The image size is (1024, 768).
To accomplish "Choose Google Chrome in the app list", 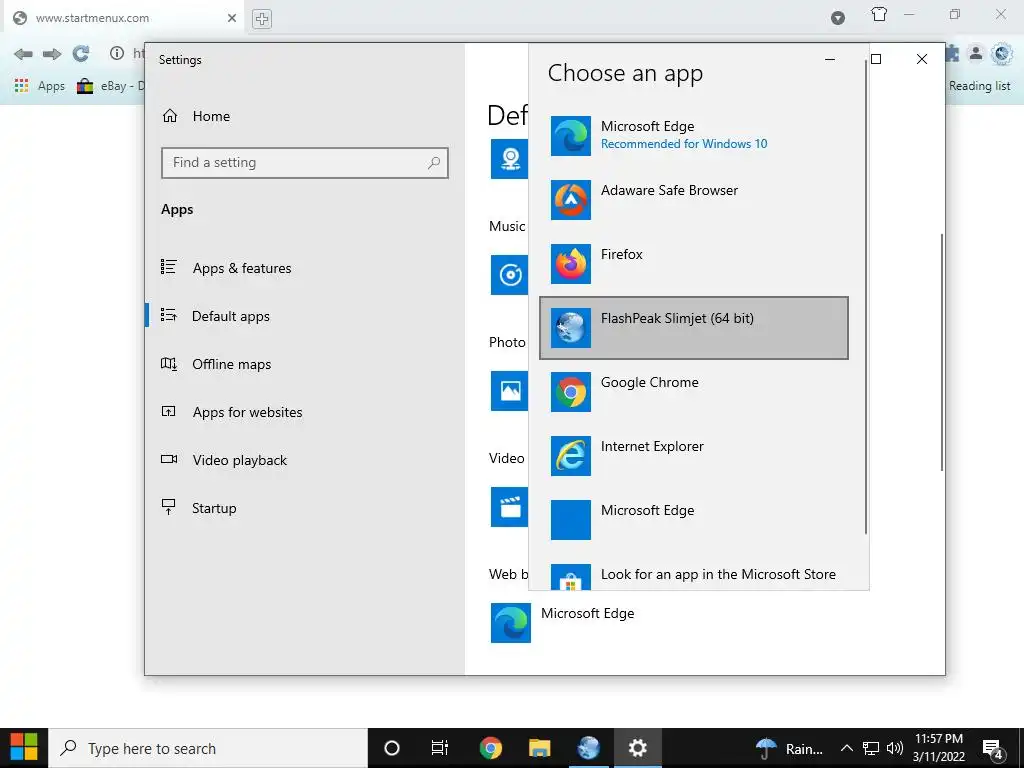I will coord(694,392).
